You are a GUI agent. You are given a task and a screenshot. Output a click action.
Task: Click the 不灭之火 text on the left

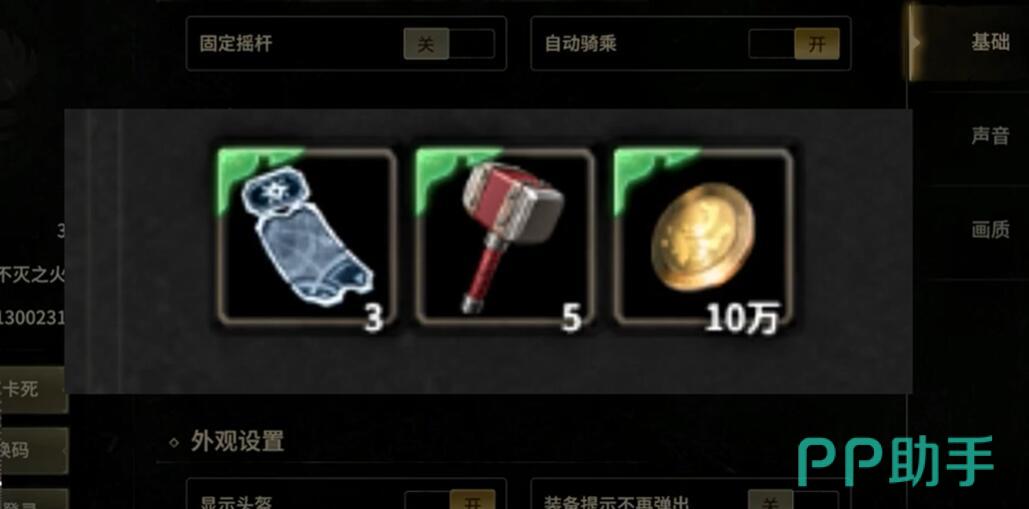coord(32,275)
